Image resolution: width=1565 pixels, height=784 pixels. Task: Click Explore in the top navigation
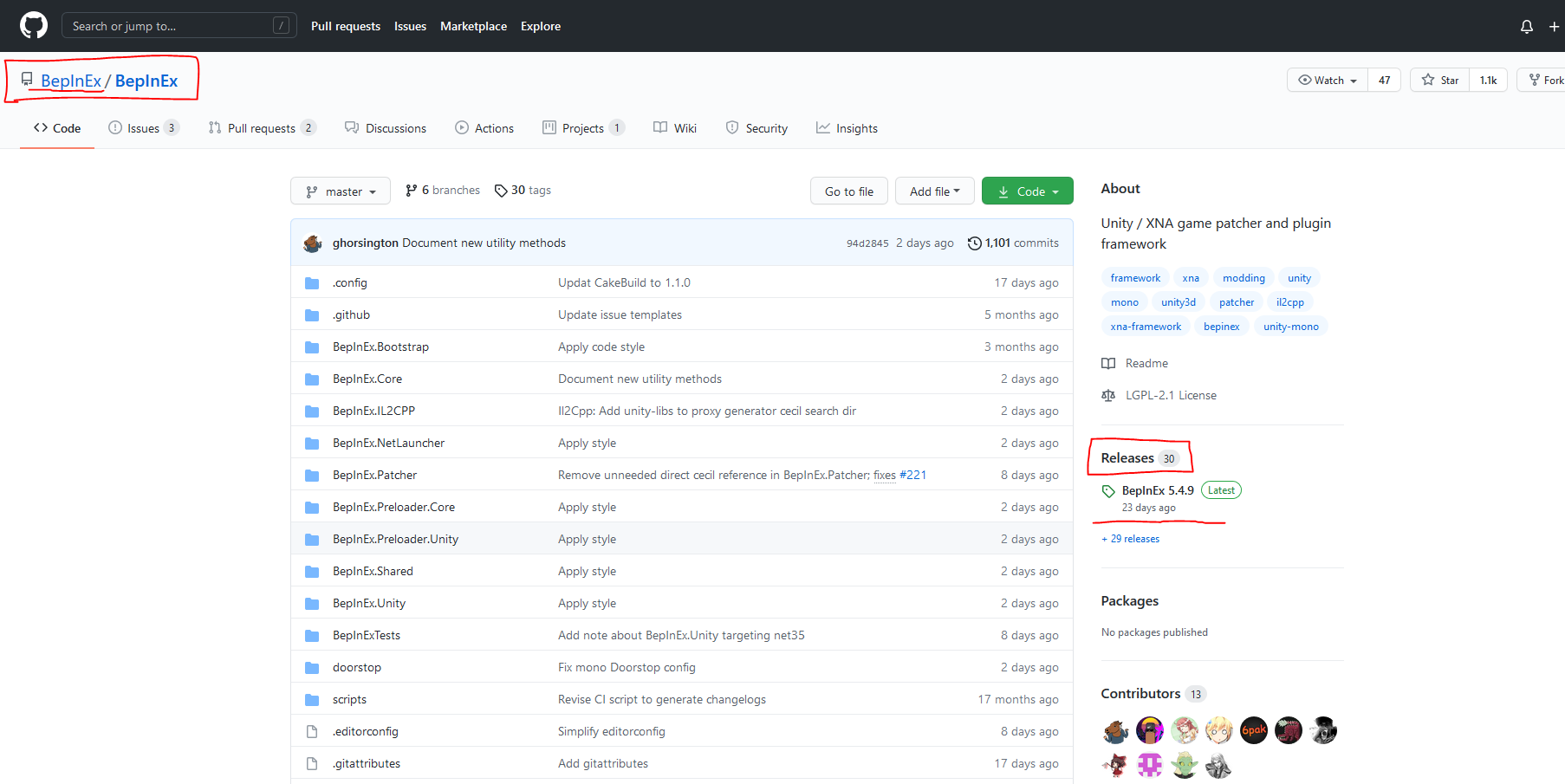tap(541, 27)
